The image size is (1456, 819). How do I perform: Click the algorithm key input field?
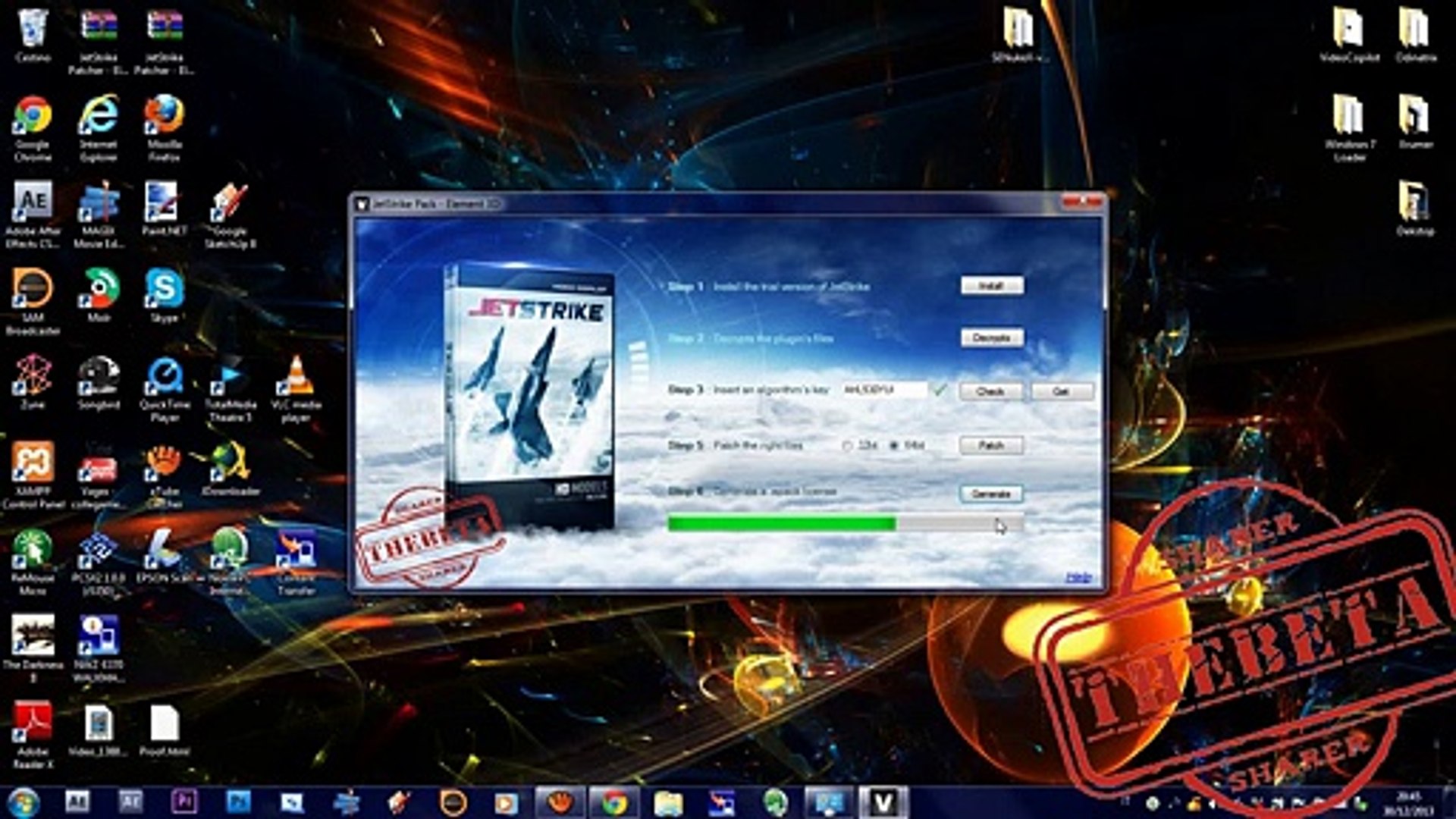pos(884,390)
